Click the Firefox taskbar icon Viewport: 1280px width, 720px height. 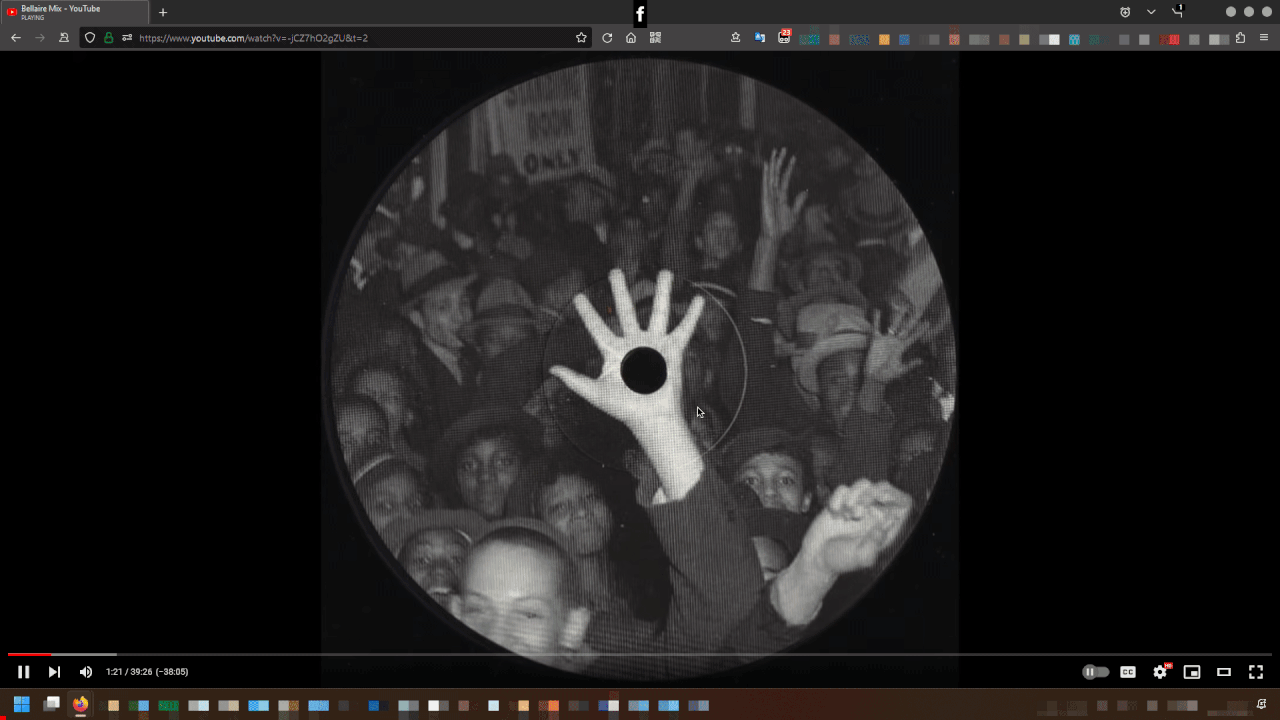(x=80, y=704)
